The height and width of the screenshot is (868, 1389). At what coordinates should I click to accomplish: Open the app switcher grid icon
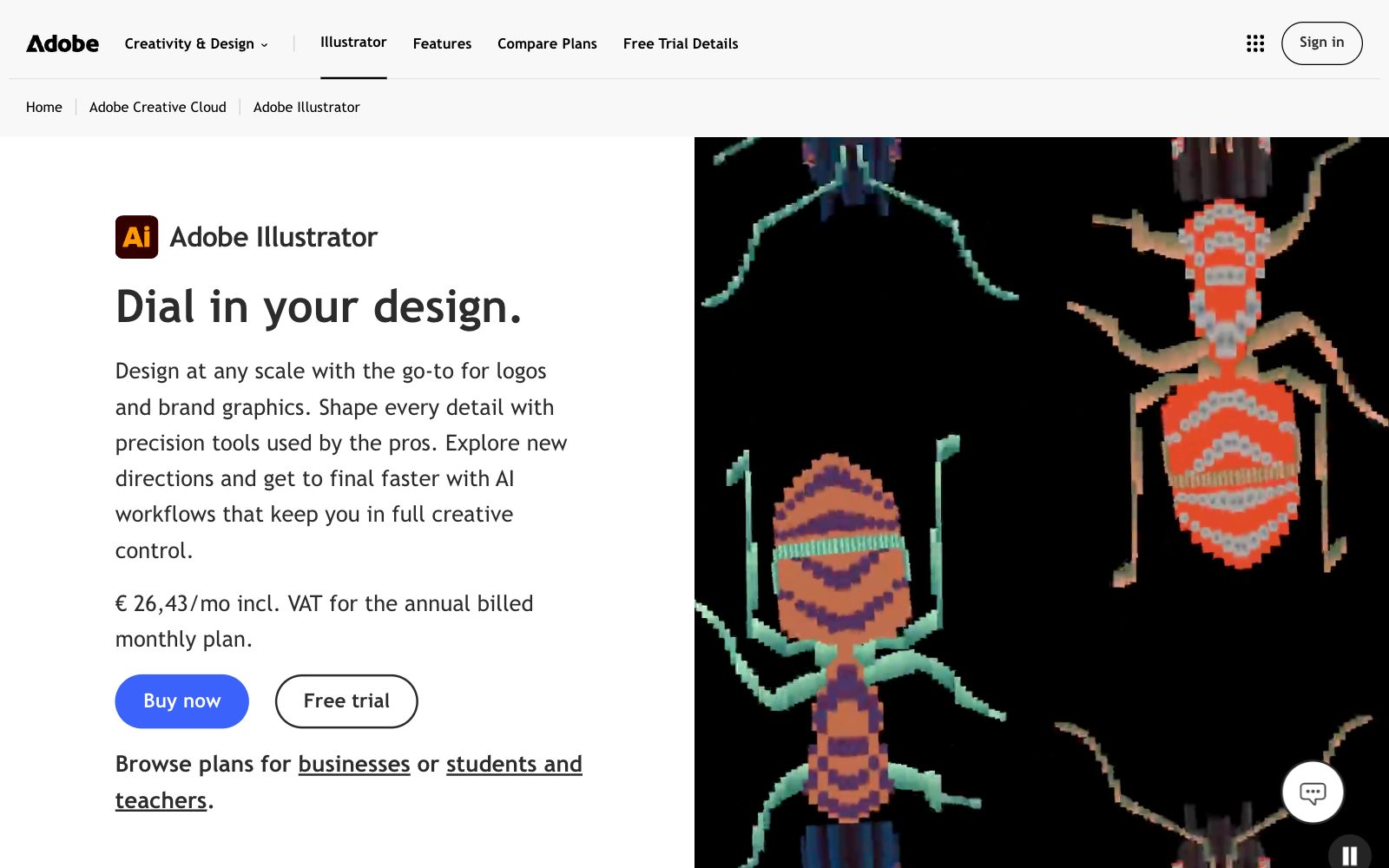tap(1255, 43)
